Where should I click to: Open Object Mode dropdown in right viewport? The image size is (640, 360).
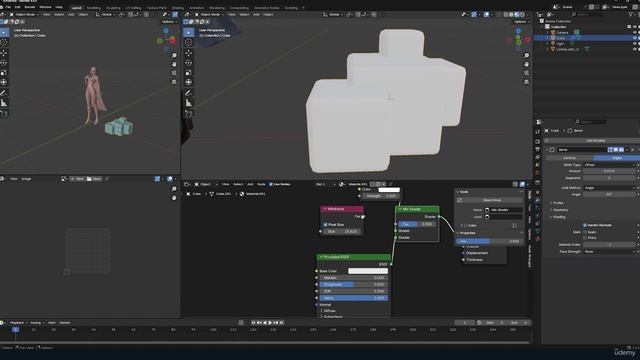209,14
